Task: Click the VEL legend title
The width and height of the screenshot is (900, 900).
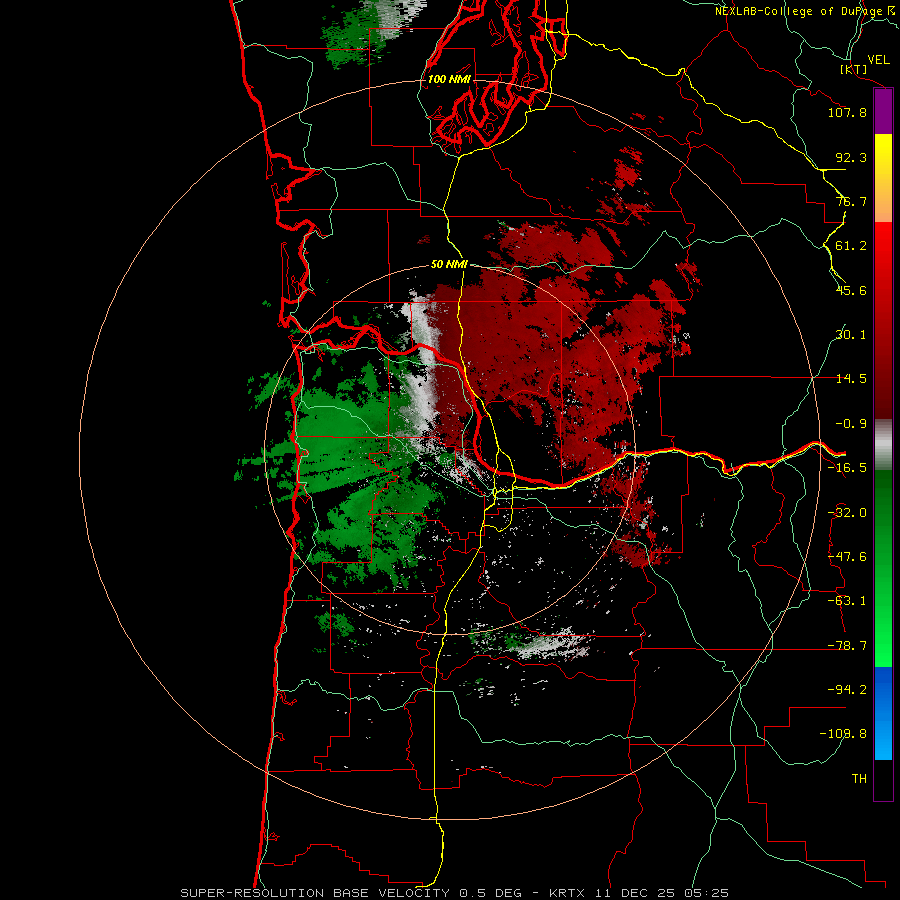Action: click(x=878, y=59)
